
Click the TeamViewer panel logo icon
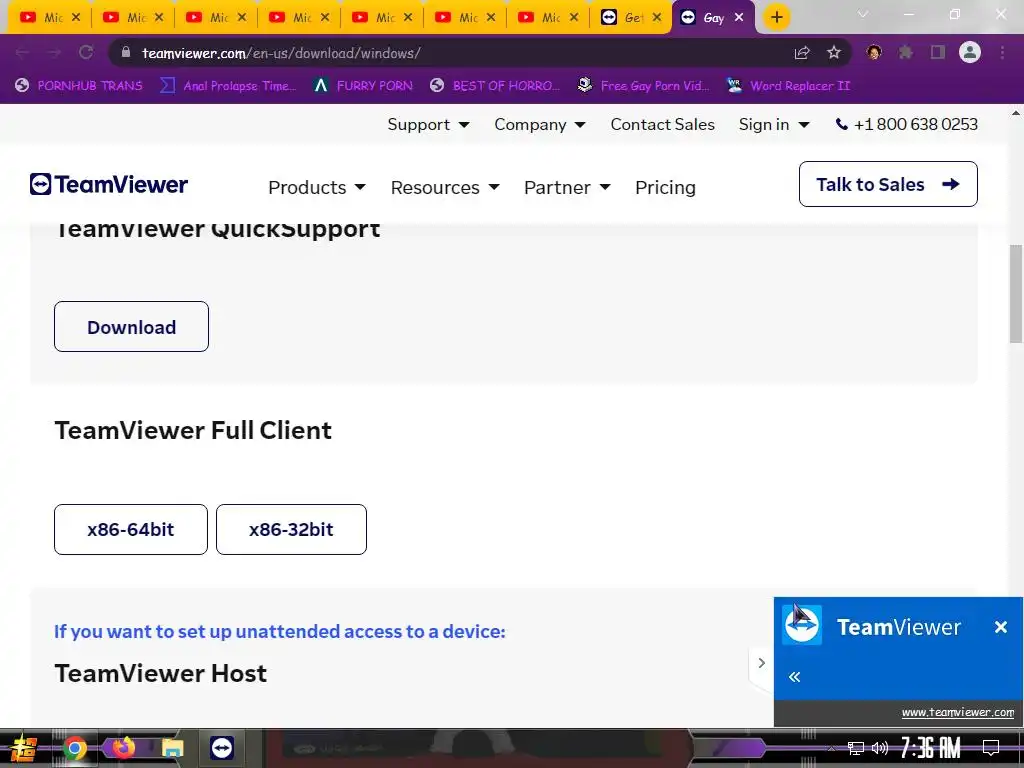(802, 625)
